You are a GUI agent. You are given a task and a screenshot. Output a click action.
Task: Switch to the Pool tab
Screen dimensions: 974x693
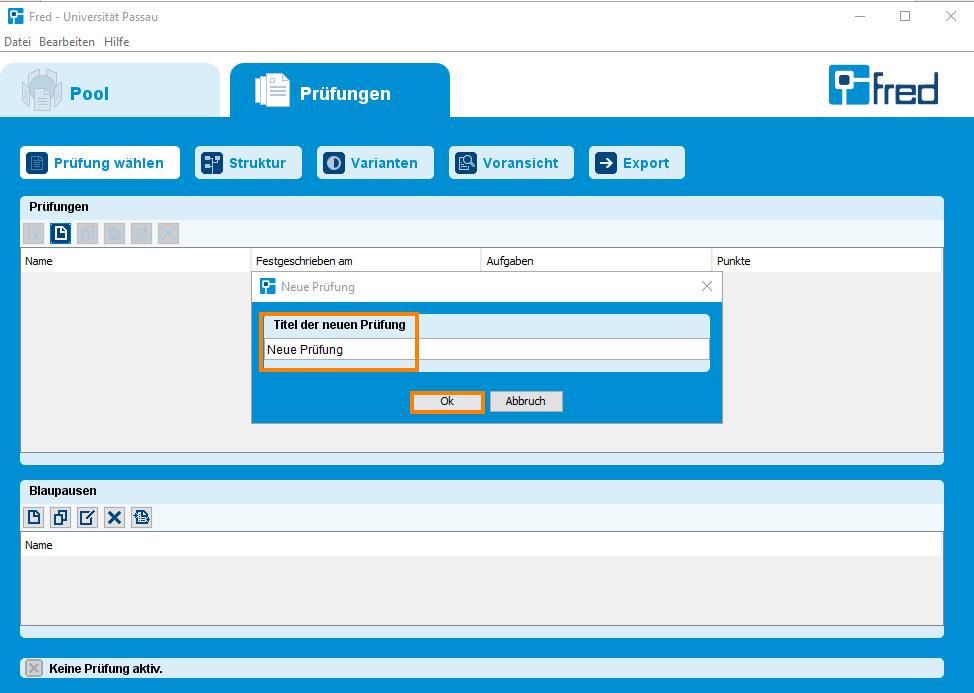110,91
